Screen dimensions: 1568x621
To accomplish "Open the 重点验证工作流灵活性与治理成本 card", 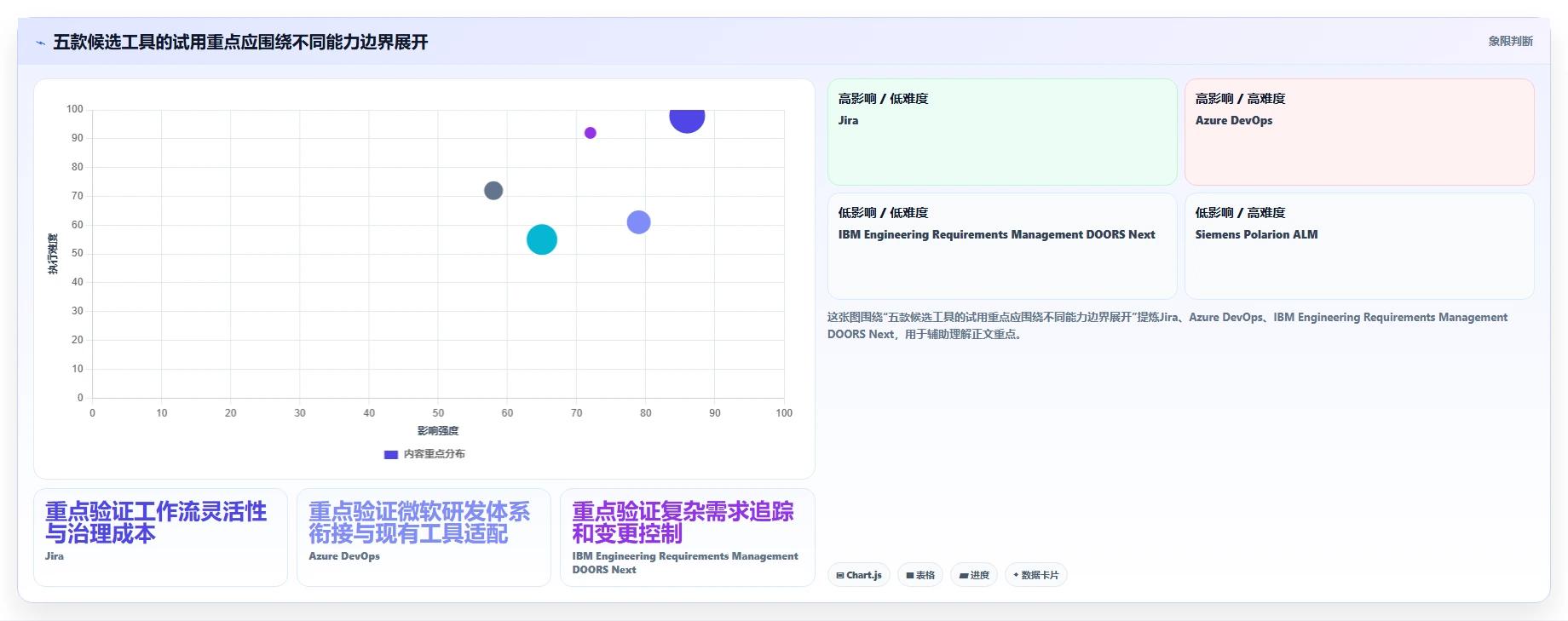I will click(160, 538).
